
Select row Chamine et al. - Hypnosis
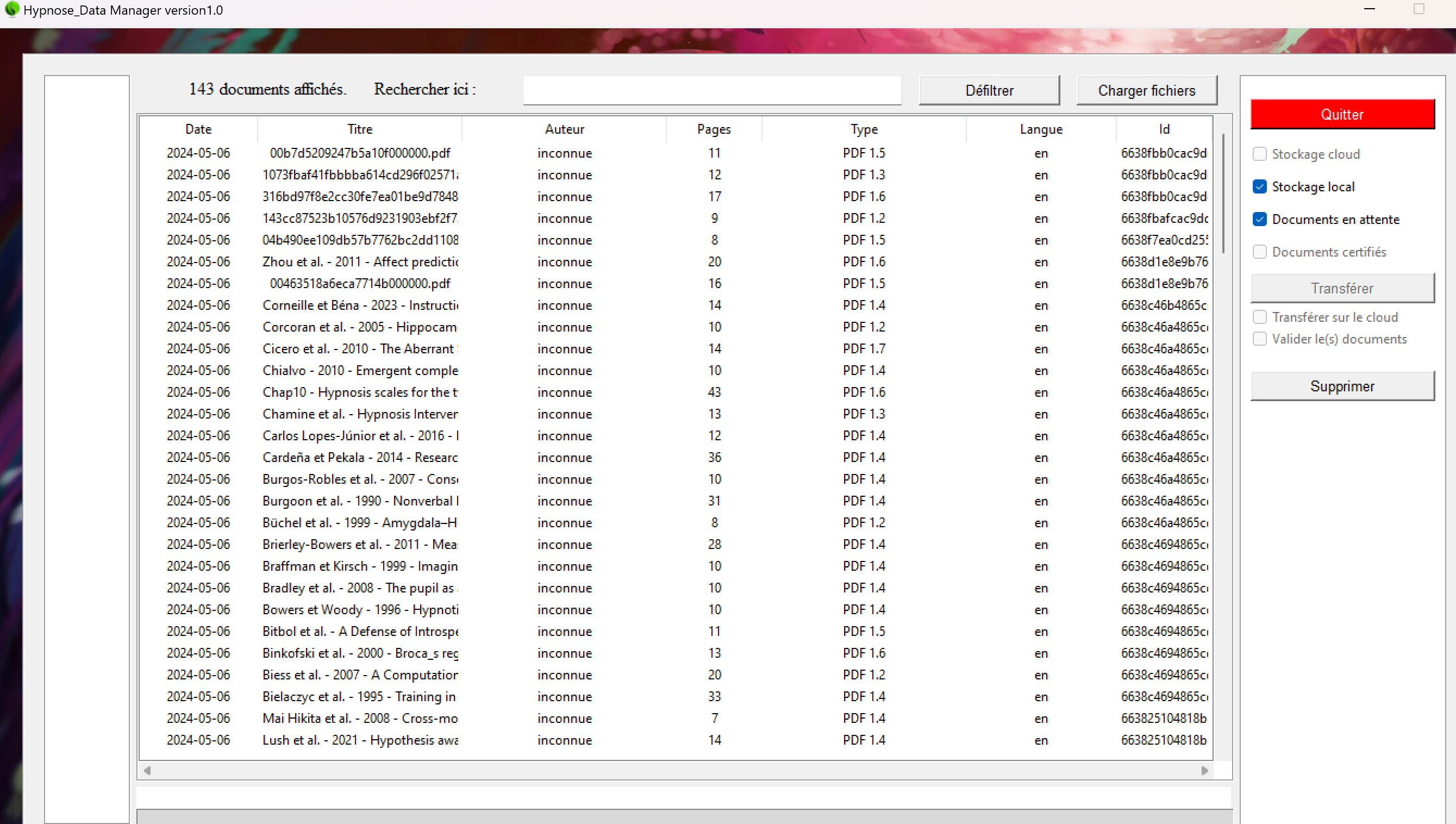click(676, 414)
